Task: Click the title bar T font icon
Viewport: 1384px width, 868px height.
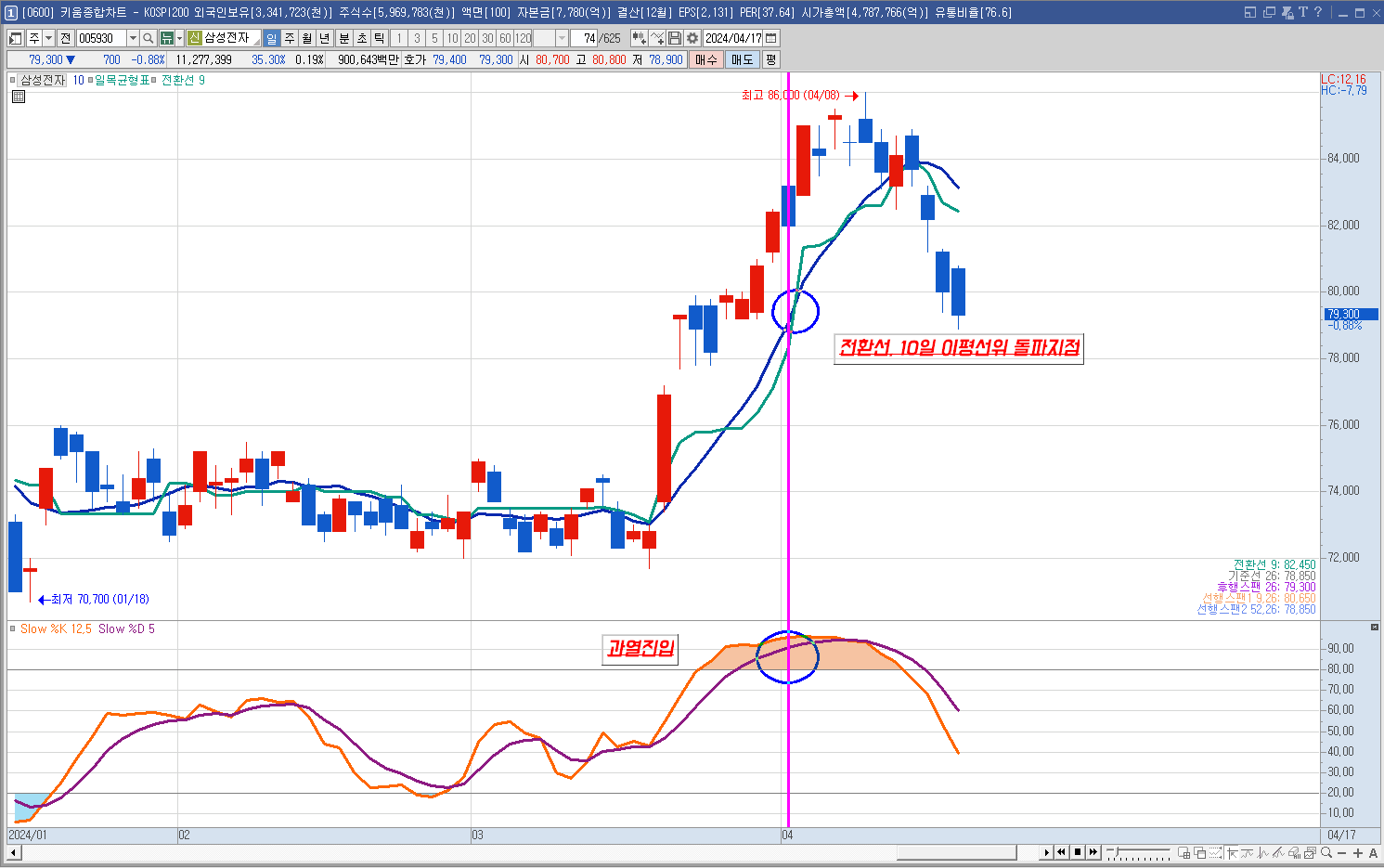Action: point(1302,12)
